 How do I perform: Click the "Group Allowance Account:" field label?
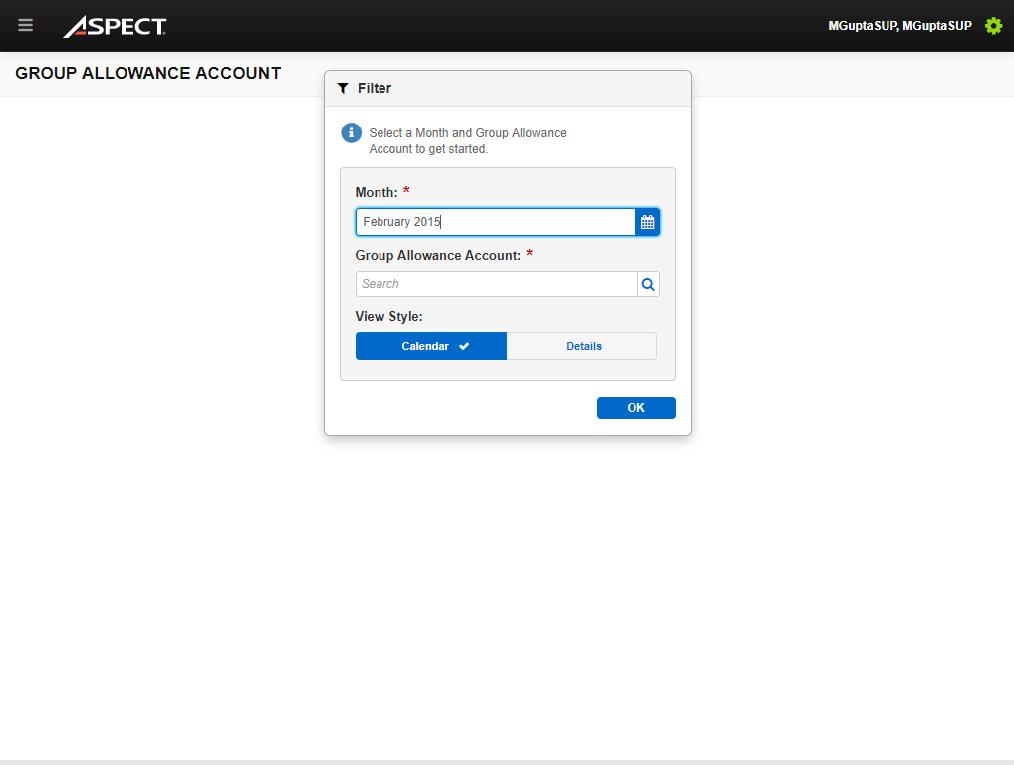[x=438, y=255]
